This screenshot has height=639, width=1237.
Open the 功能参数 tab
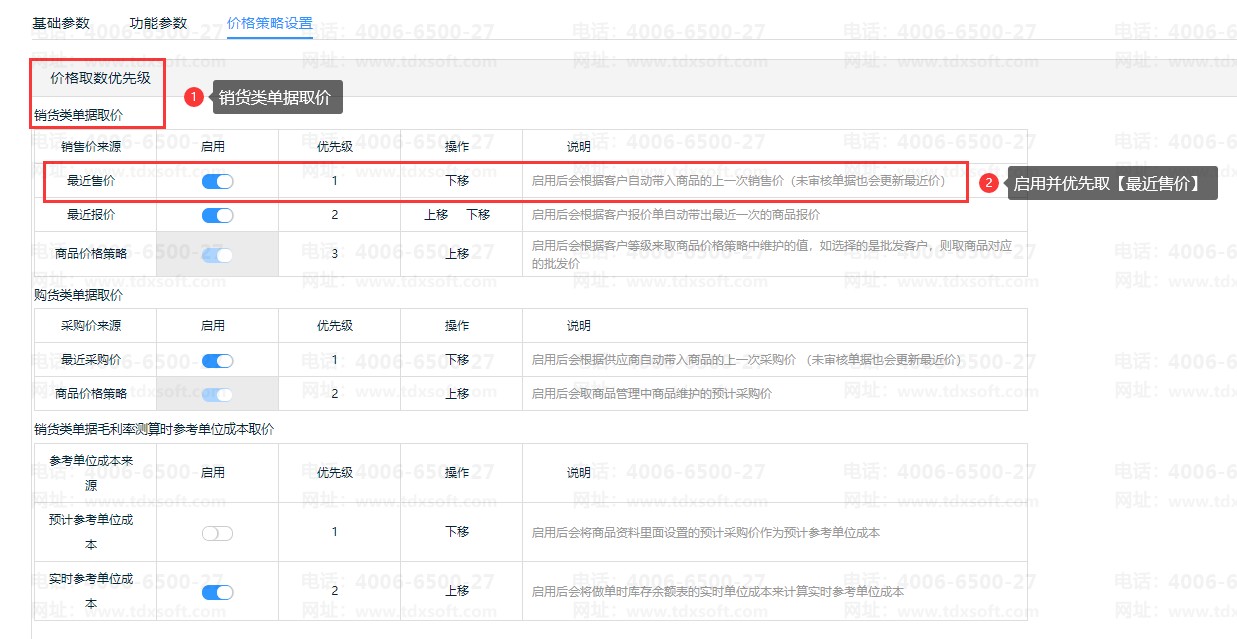[x=158, y=23]
